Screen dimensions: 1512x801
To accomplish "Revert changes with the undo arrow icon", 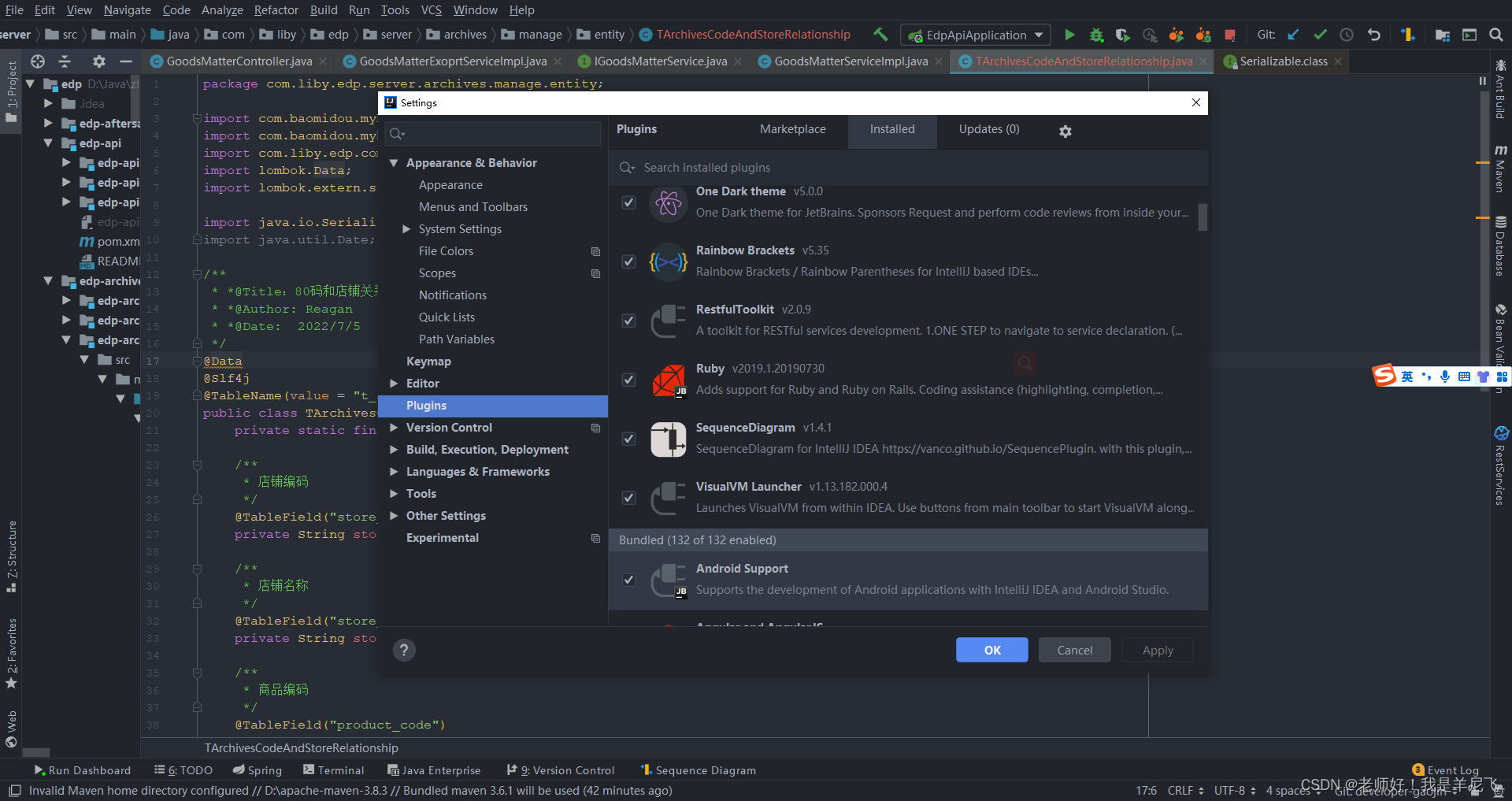I will pyautogui.click(x=1374, y=35).
